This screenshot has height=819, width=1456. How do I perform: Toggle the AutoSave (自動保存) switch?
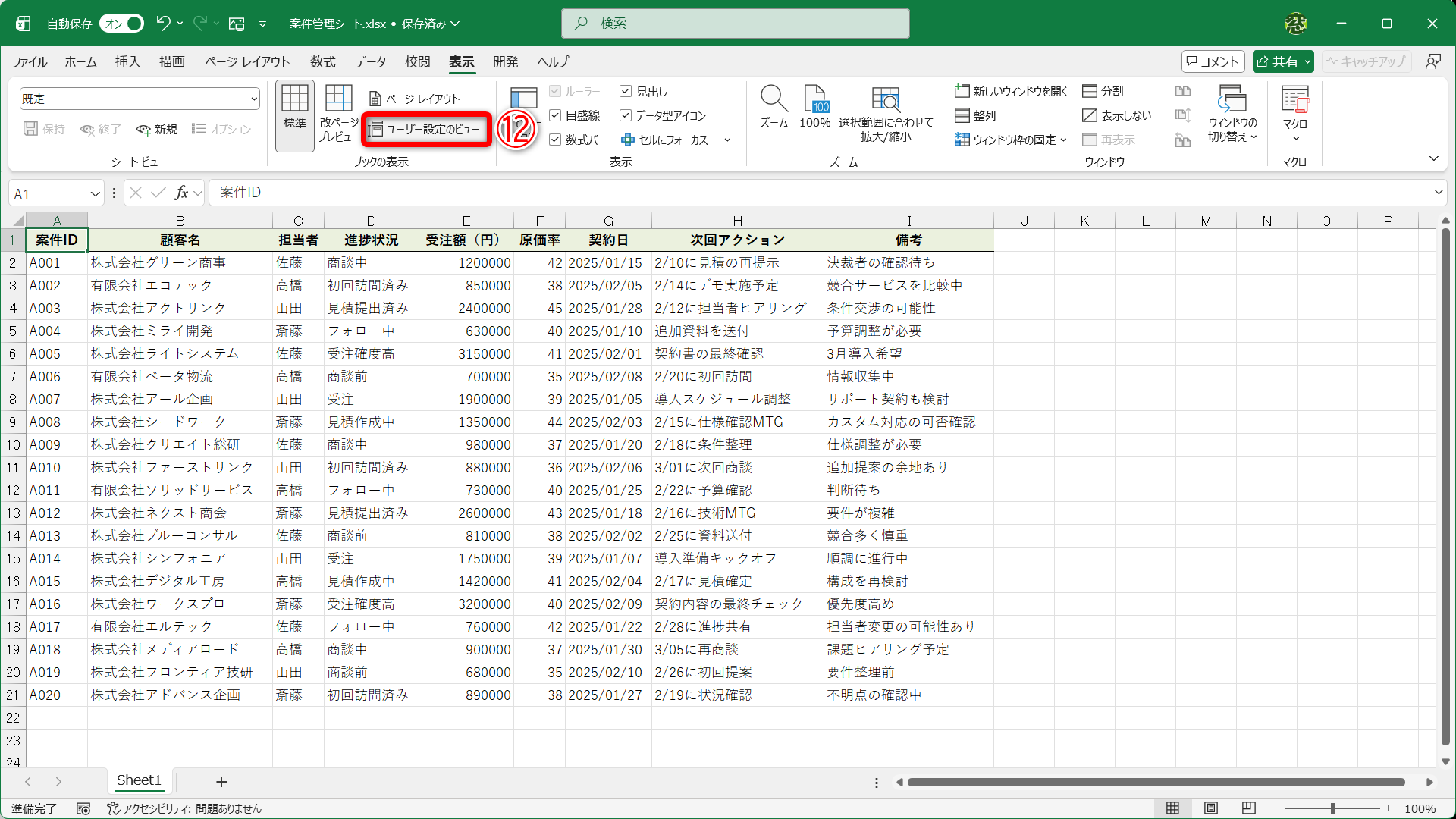click(x=121, y=24)
